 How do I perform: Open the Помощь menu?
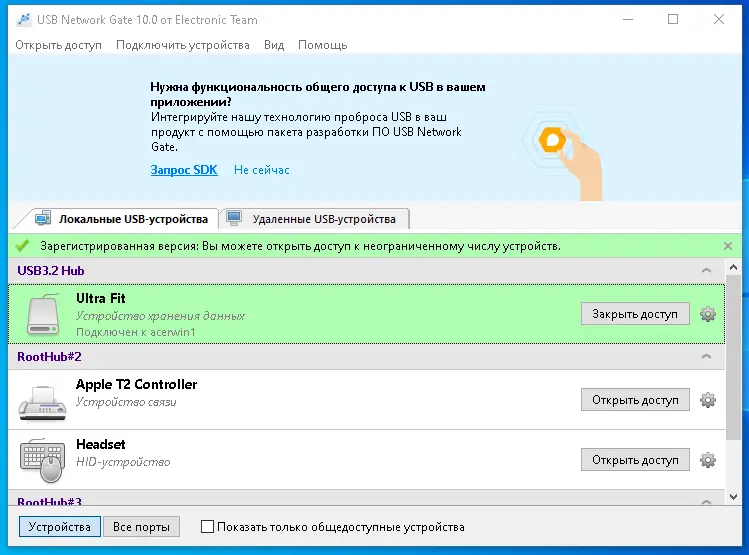[x=322, y=45]
